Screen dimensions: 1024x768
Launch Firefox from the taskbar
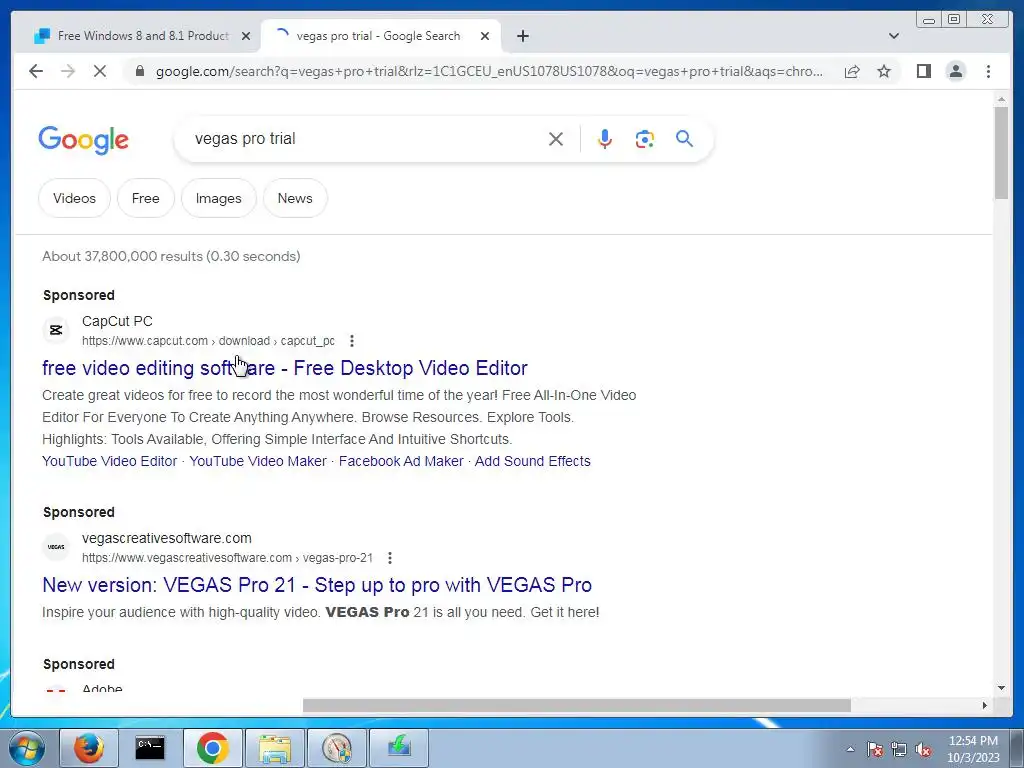tap(89, 748)
